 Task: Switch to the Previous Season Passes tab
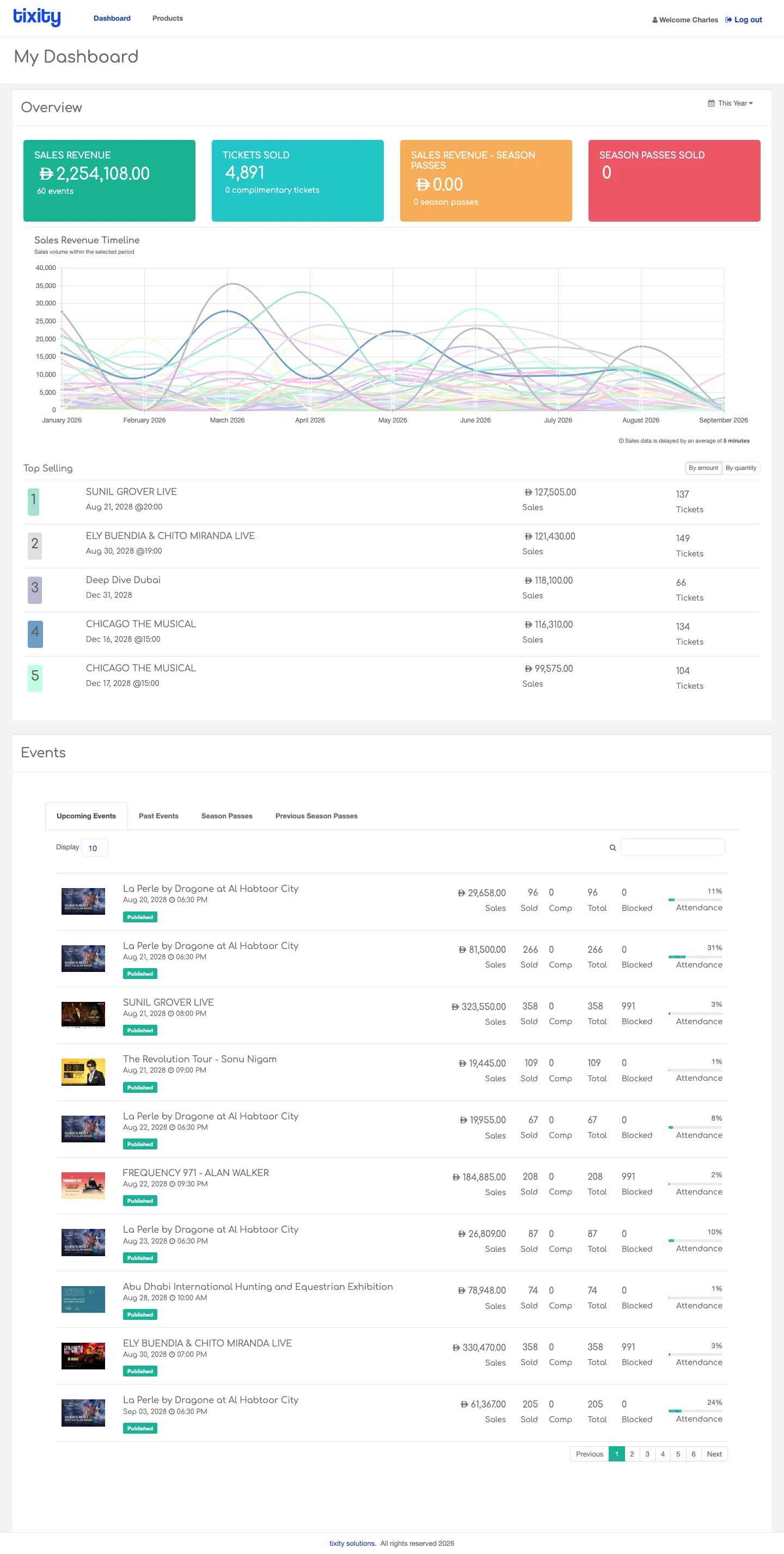[317, 816]
